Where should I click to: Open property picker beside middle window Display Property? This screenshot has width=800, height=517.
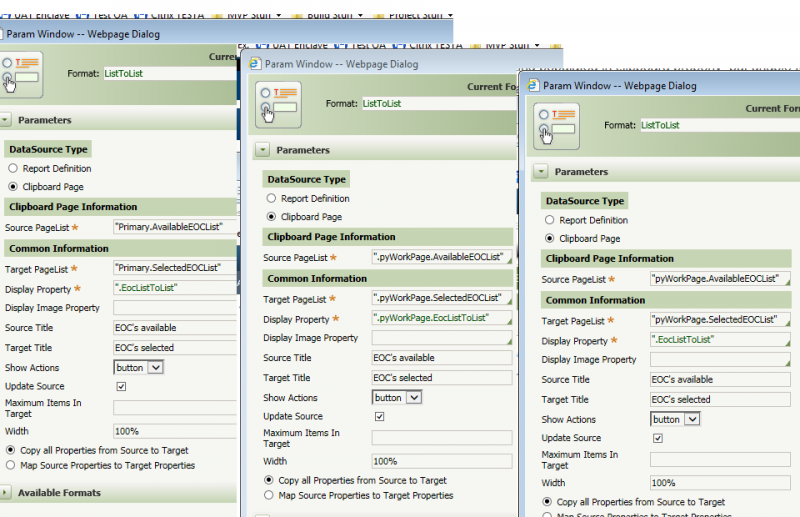pyautogui.click(x=509, y=322)
